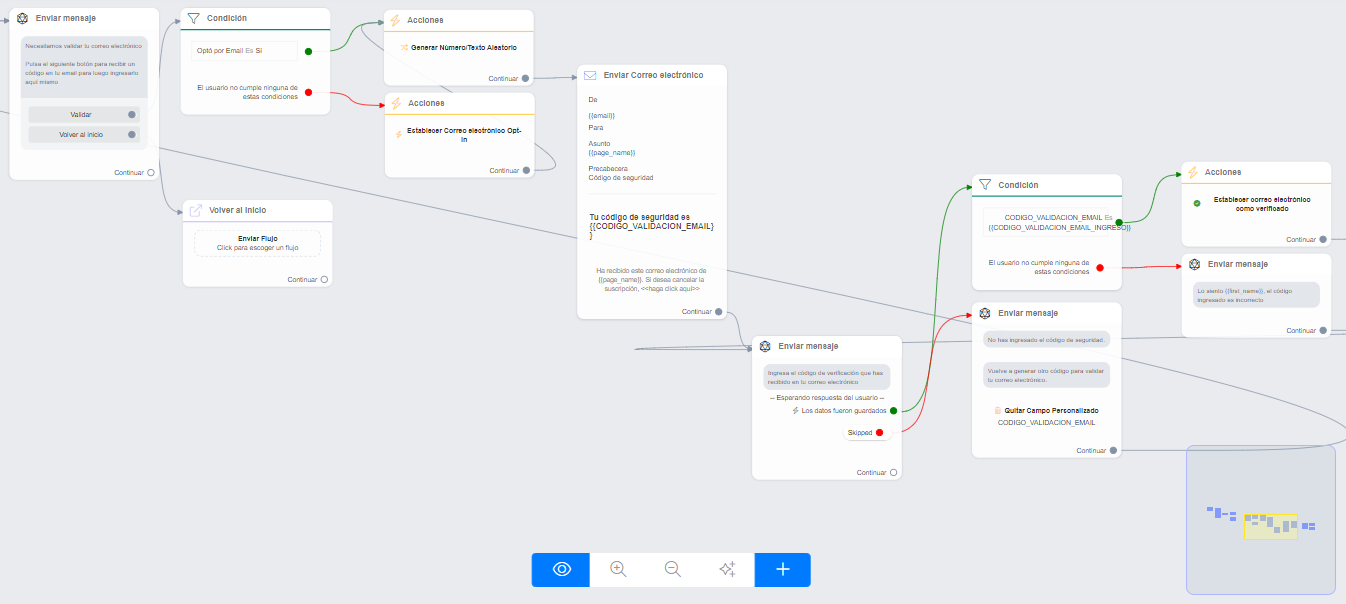Add a new step with plus button
The width and height of the screenshot is (1346, 604).
[782, 569]
